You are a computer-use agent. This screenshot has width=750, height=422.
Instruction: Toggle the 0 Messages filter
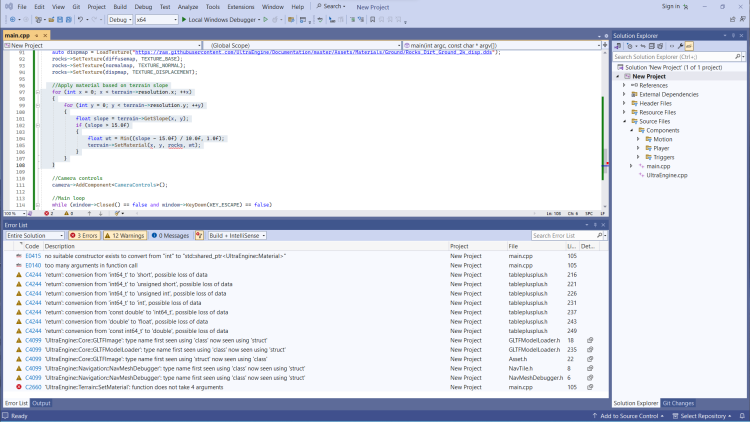coord(170,235)
